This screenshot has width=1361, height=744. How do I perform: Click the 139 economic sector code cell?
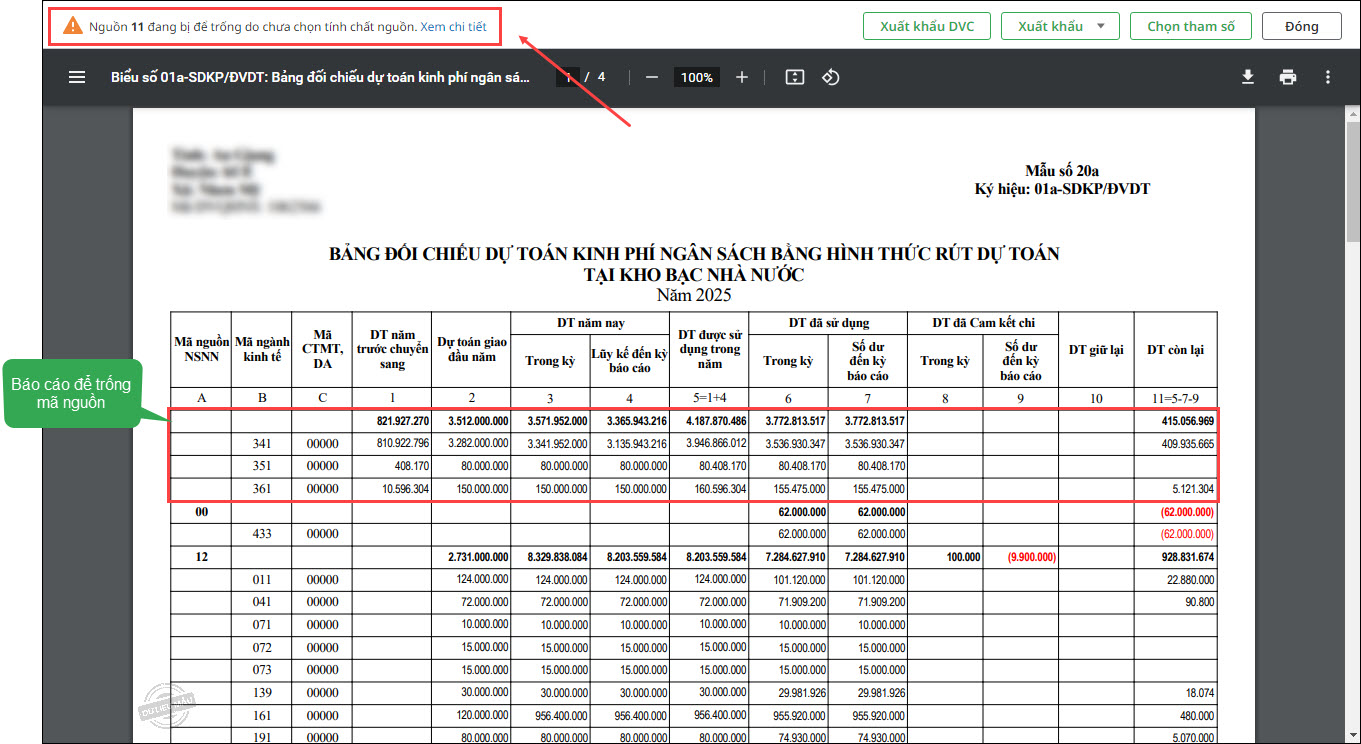(262, 693)
